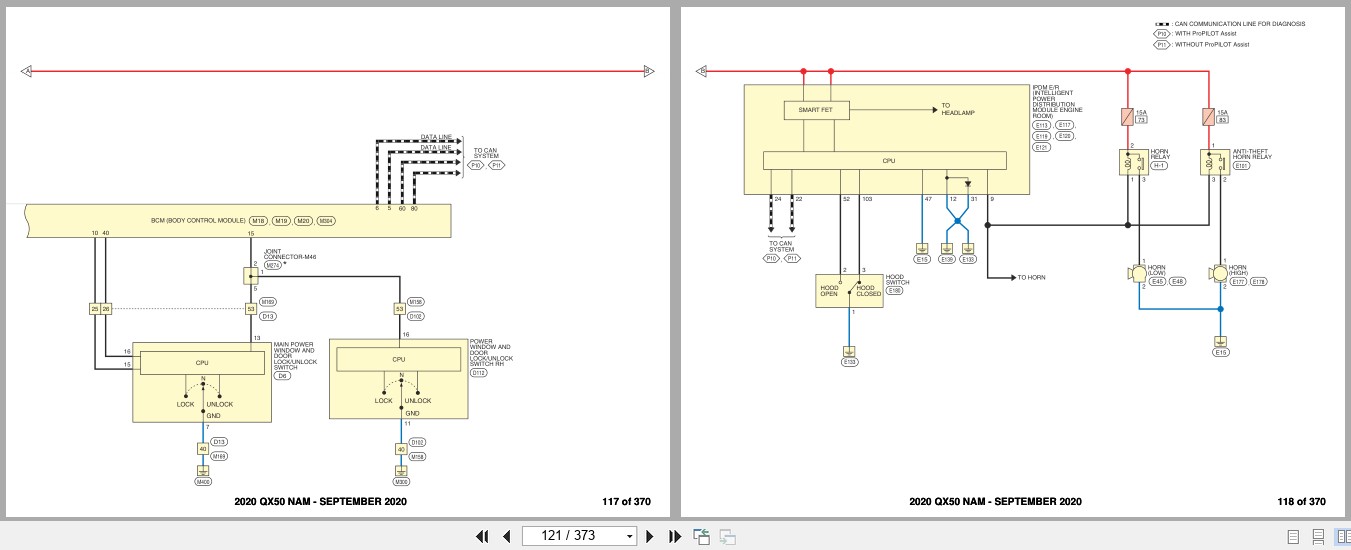
Task: Jump to the last page
Action: click(x=674, y=536)
